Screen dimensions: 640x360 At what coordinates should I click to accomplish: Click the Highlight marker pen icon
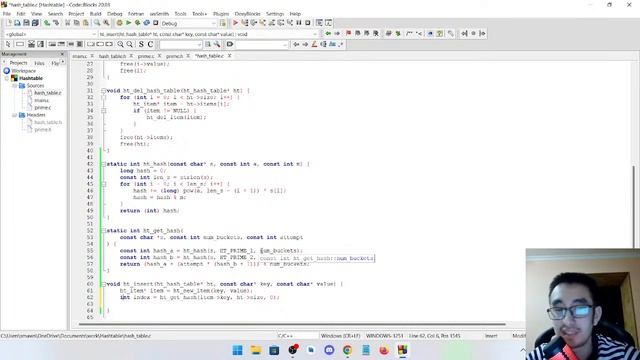(314, 44)
